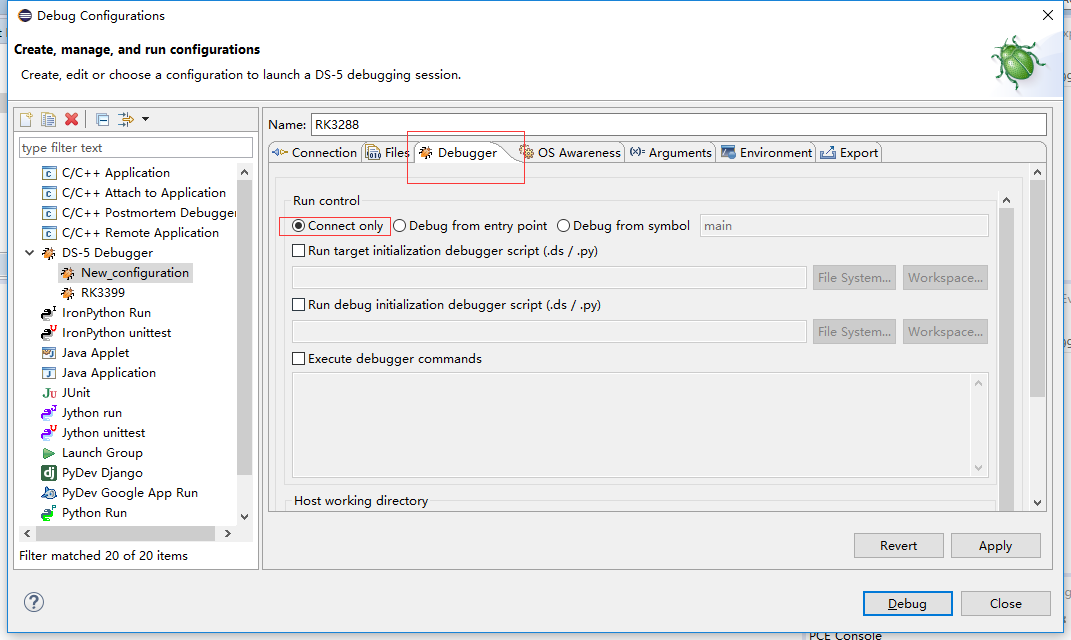This screenshot has width=1071, height=640.
Task: Switch to the OS Awareness tab
Action: coord(570,152)
